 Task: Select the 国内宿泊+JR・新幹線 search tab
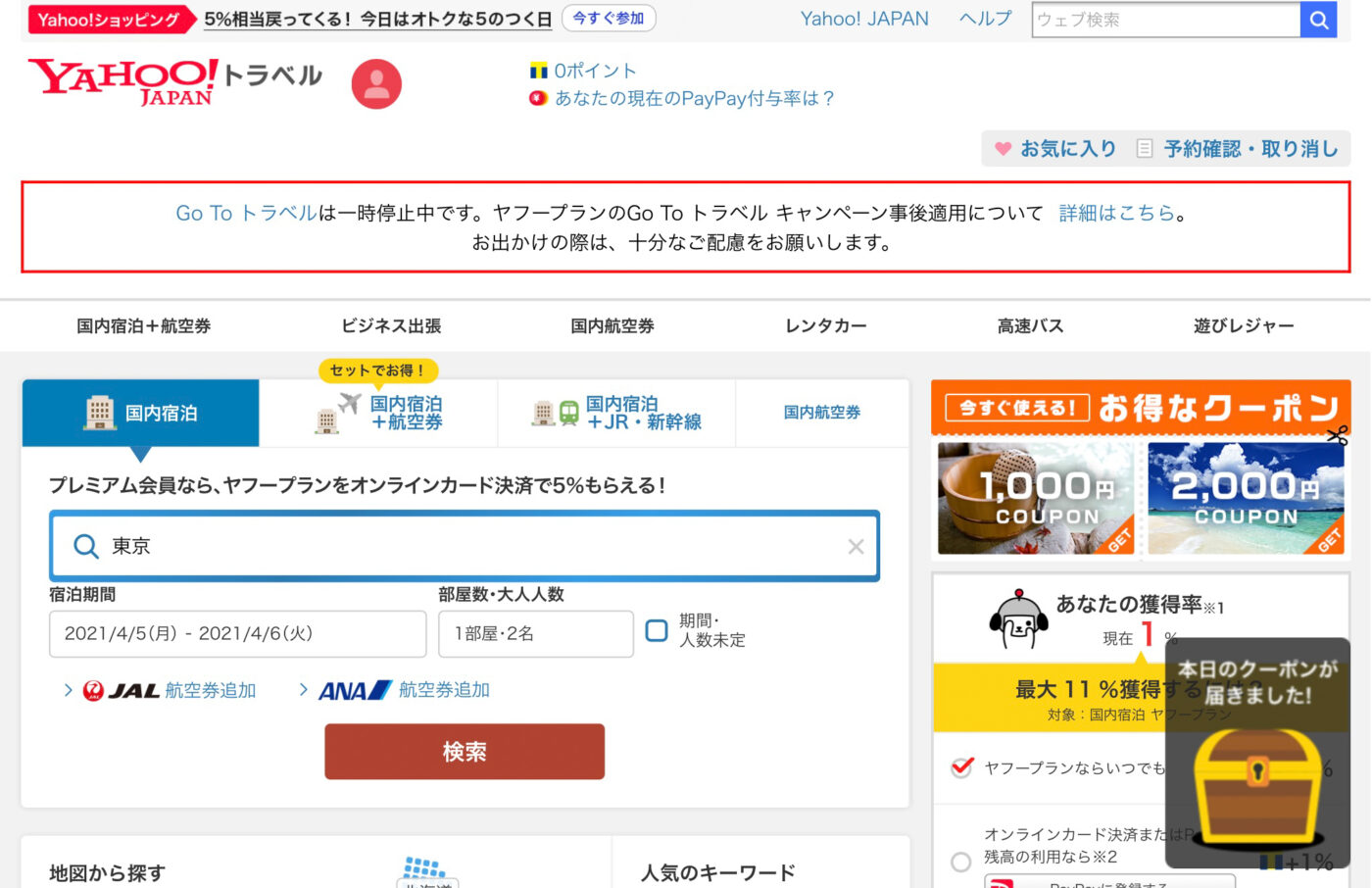(x=616, y=413)
